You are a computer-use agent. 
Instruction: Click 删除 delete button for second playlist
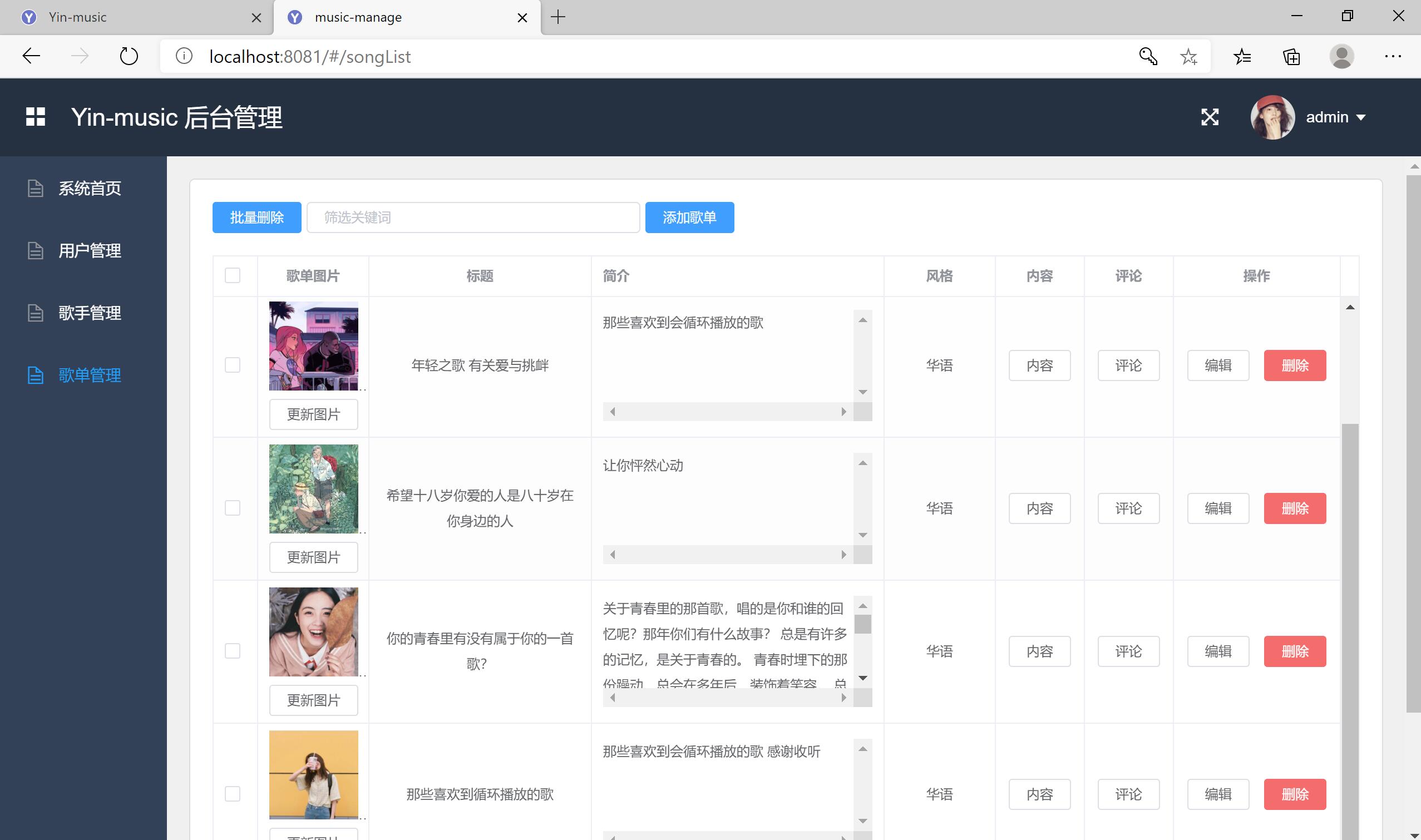point(1294,508)
